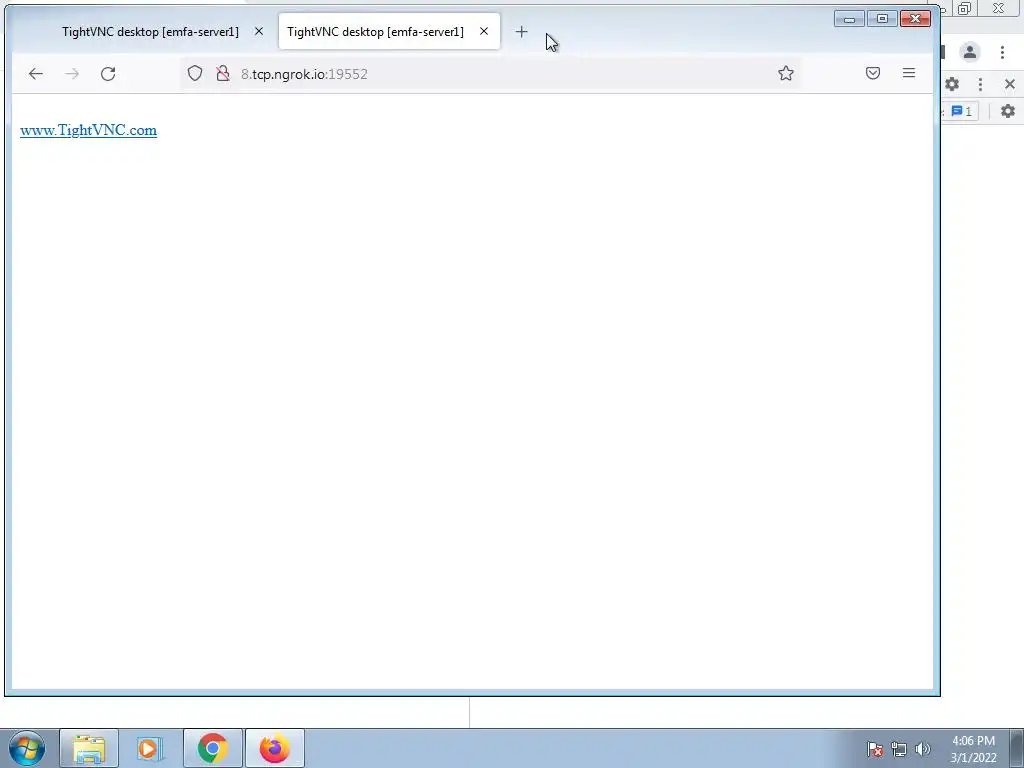1024x768 pixels.
Task: Open the Chrome profile avatar icon
Action: click(x=970, y=52)
